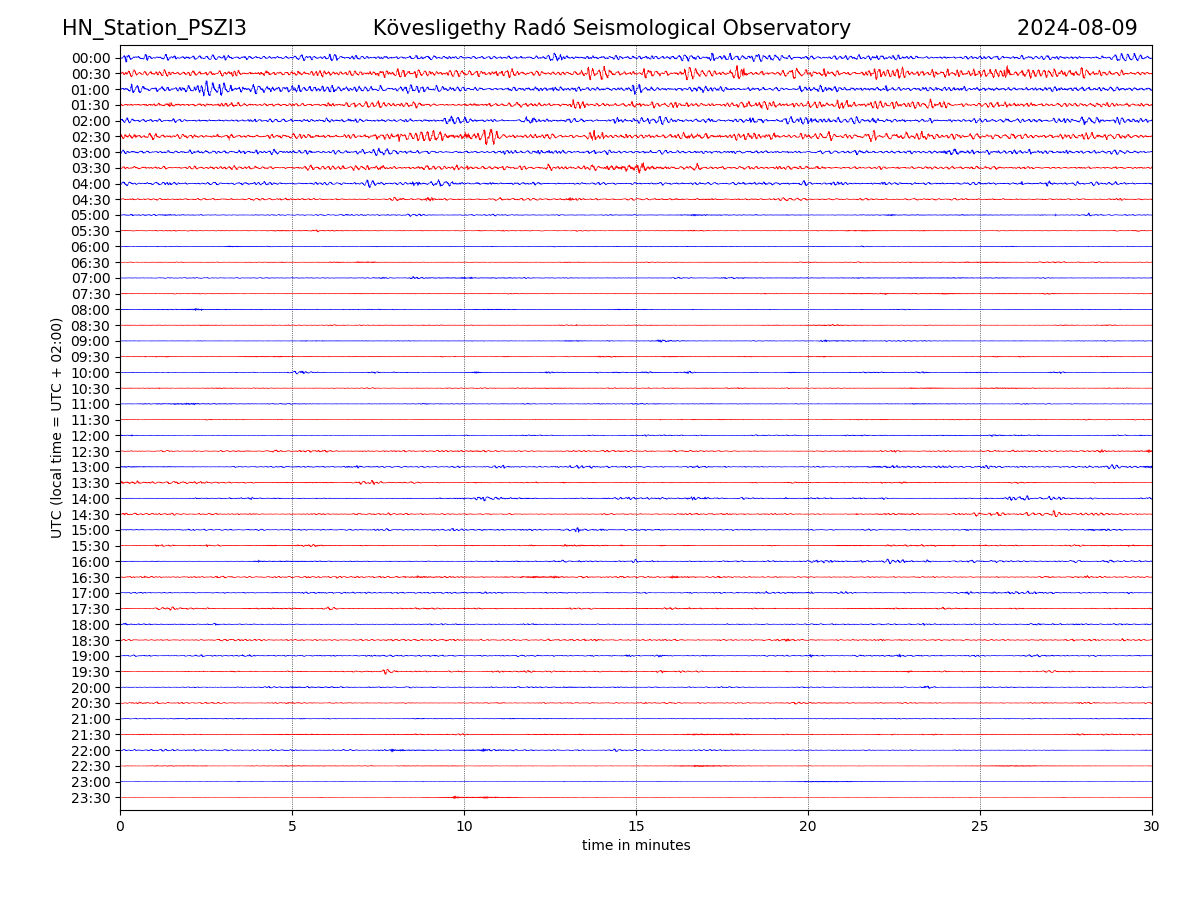1200x900 pixels.
Task: Click the 5 minute x-axis tick label
Action: 292,827
